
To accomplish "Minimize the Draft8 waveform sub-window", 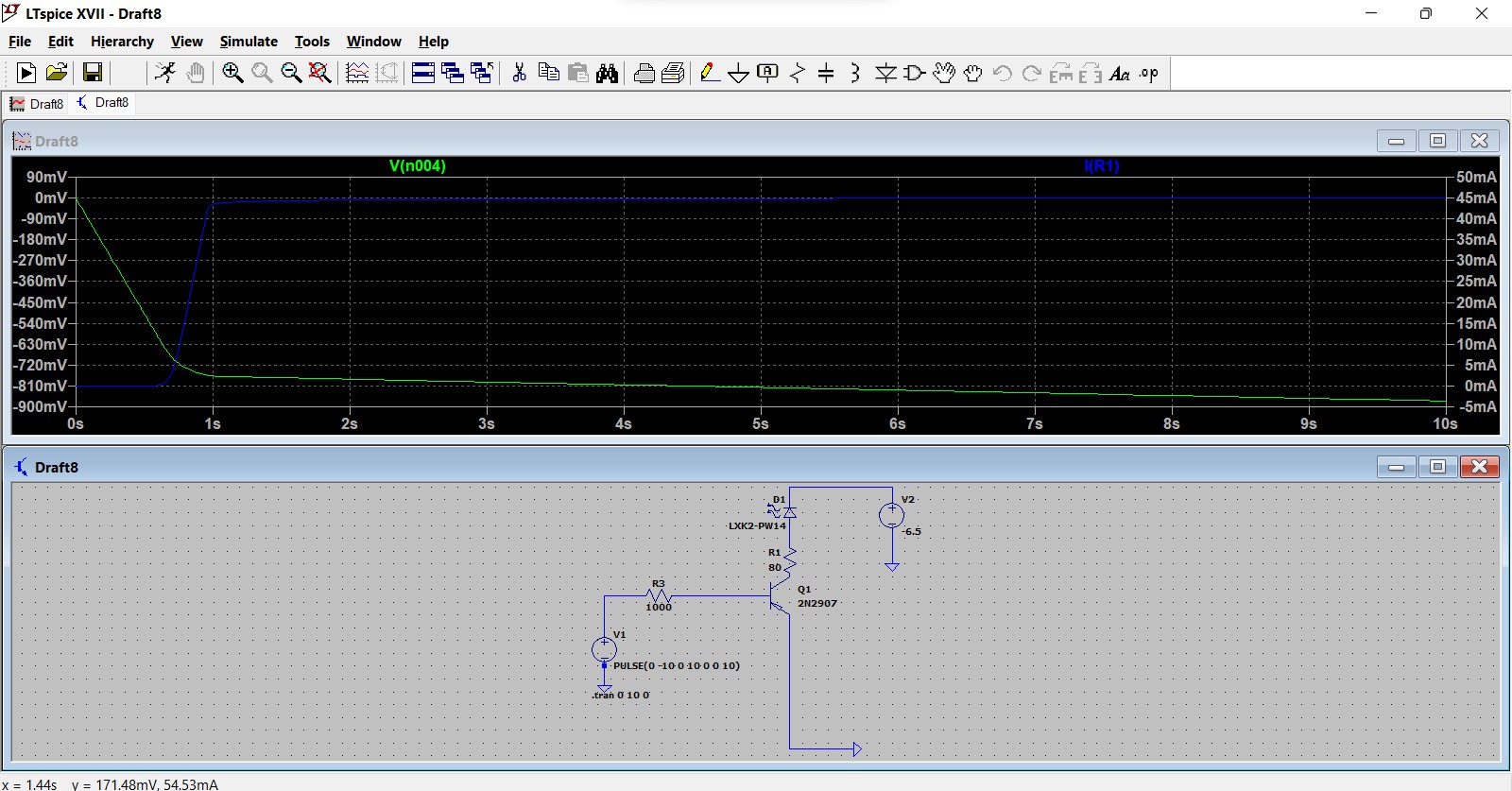I will pos(1396,141).
